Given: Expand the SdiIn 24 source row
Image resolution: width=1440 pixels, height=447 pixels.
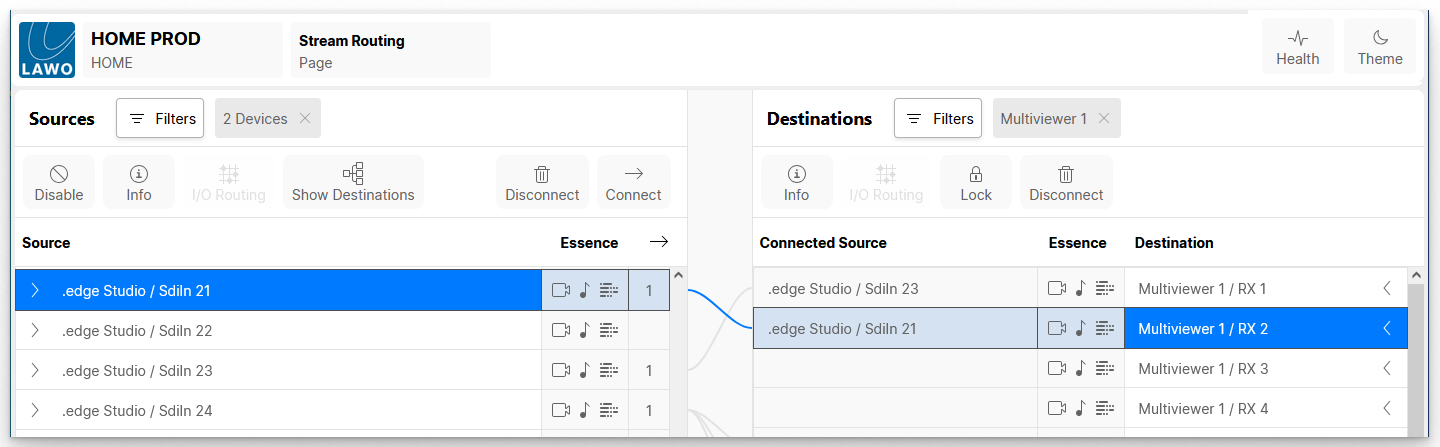Looking at the screenshot, I should coord(35,411).
